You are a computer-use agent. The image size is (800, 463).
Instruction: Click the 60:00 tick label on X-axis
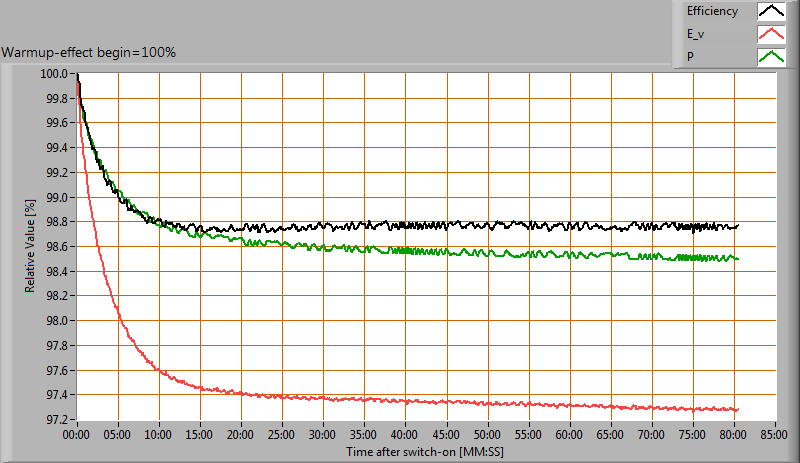[x=569, y=437]
